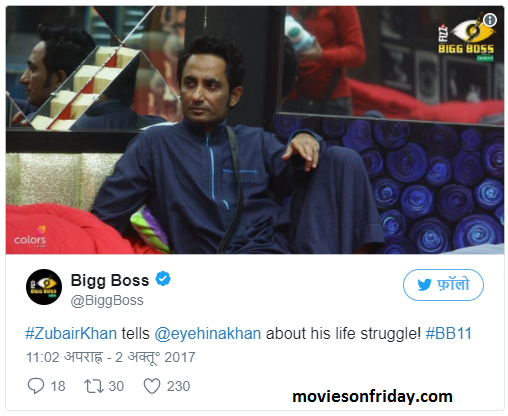Click the reply speech bubble icon
Screen dimensions: 508x416
36,386
